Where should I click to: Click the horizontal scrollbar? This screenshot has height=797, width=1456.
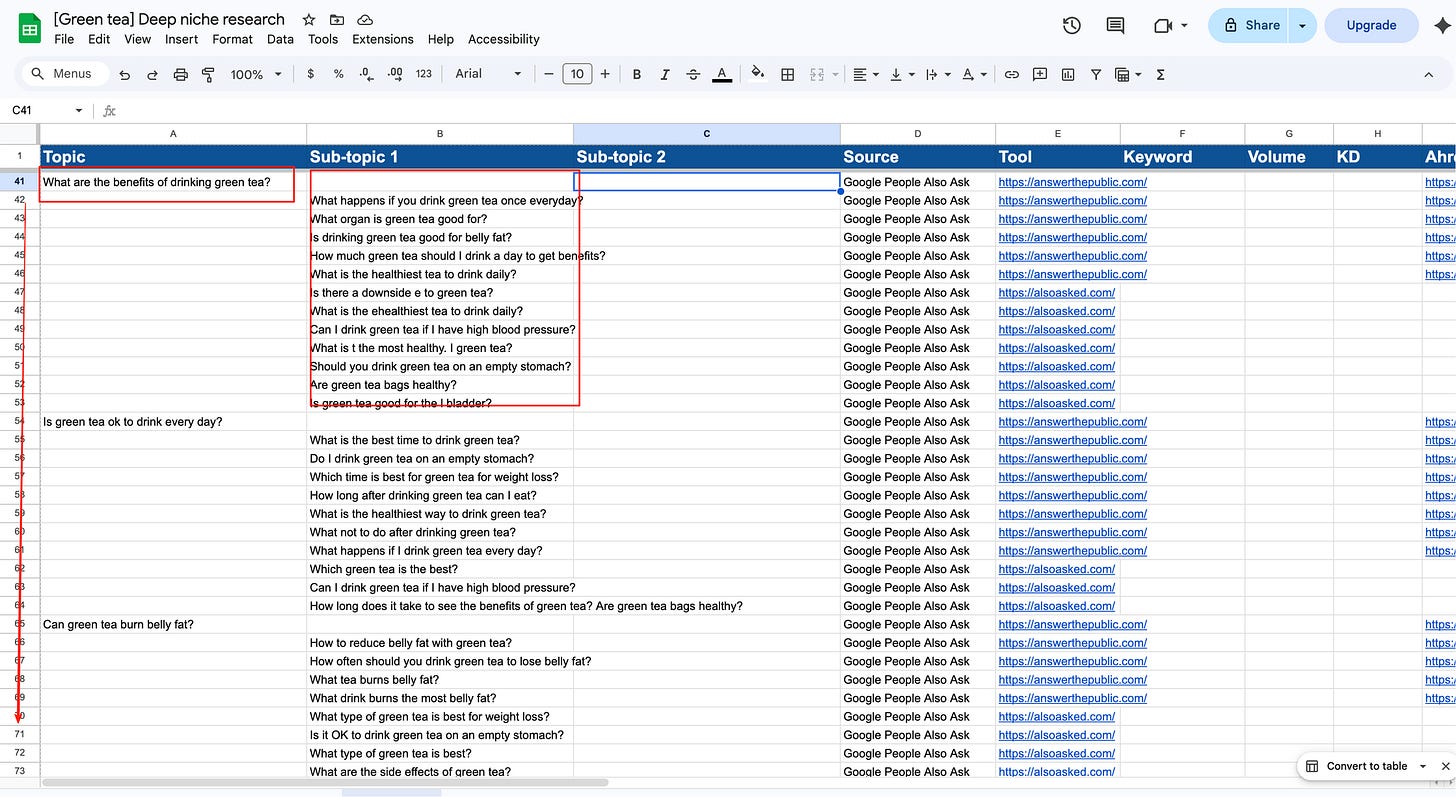tap(325, 783)
